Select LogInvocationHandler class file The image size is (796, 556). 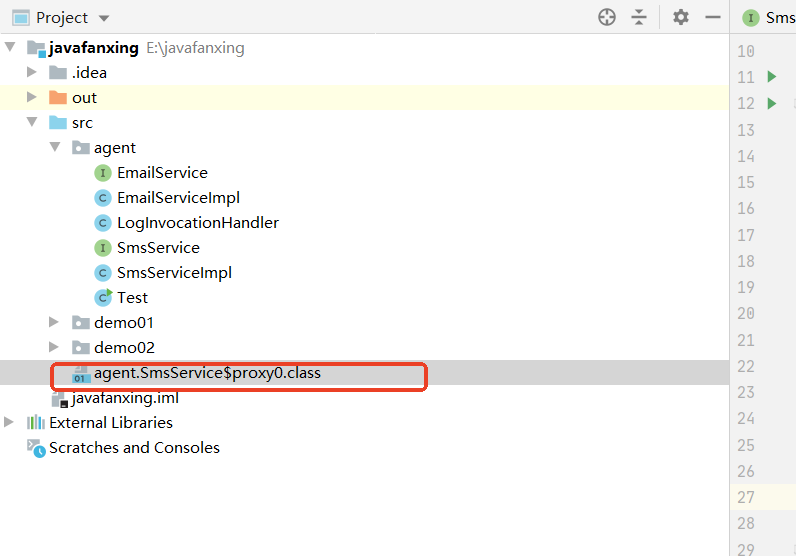tap(198, 222)
